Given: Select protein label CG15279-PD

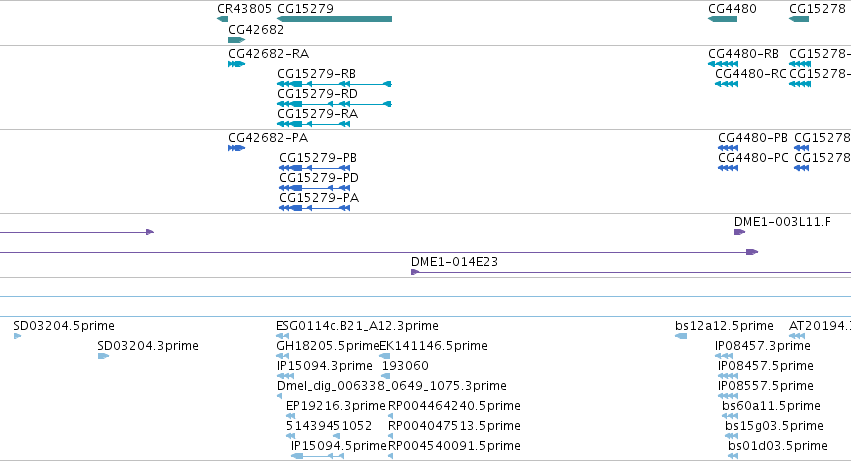Looking at the screenshot, I should [x=319, y=178].
